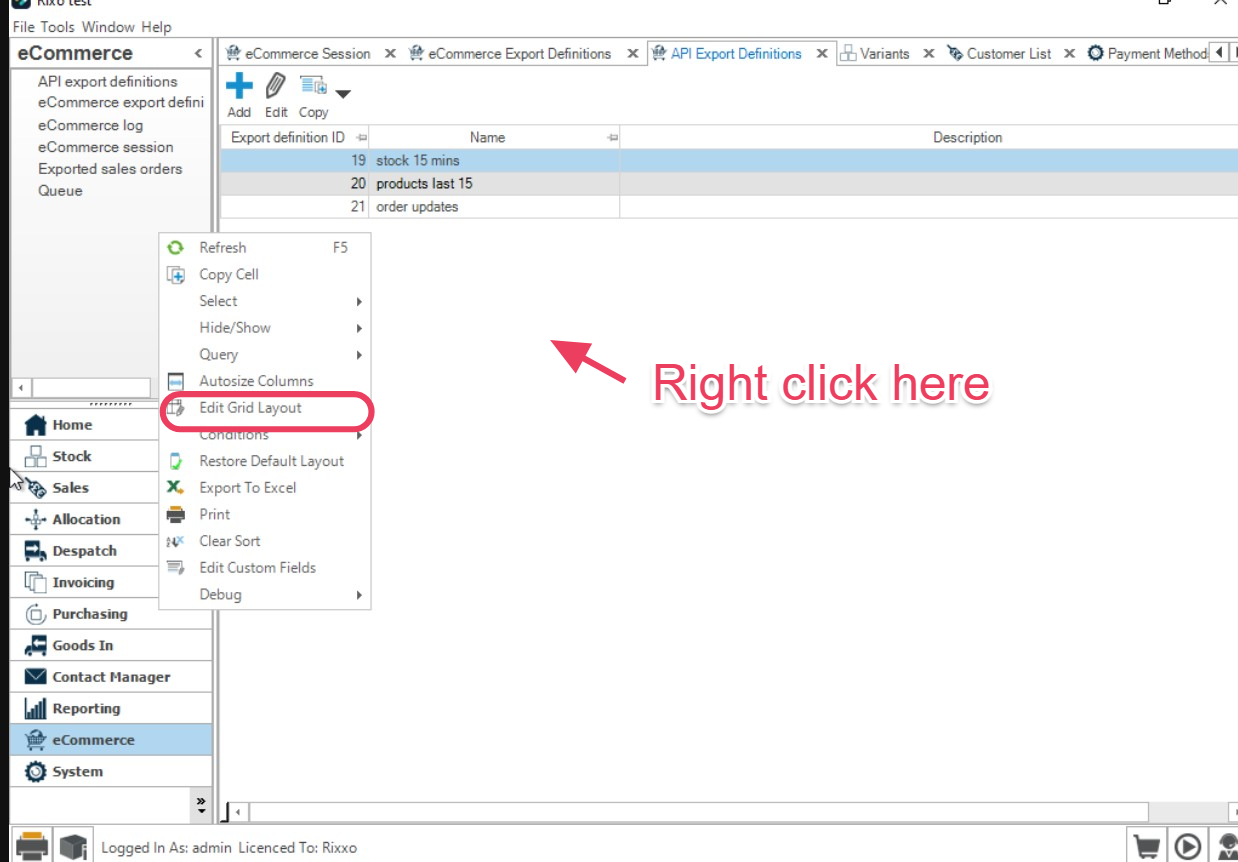Open System module
The height and width of the screenshot is (862, 1238).
(111, 771)
